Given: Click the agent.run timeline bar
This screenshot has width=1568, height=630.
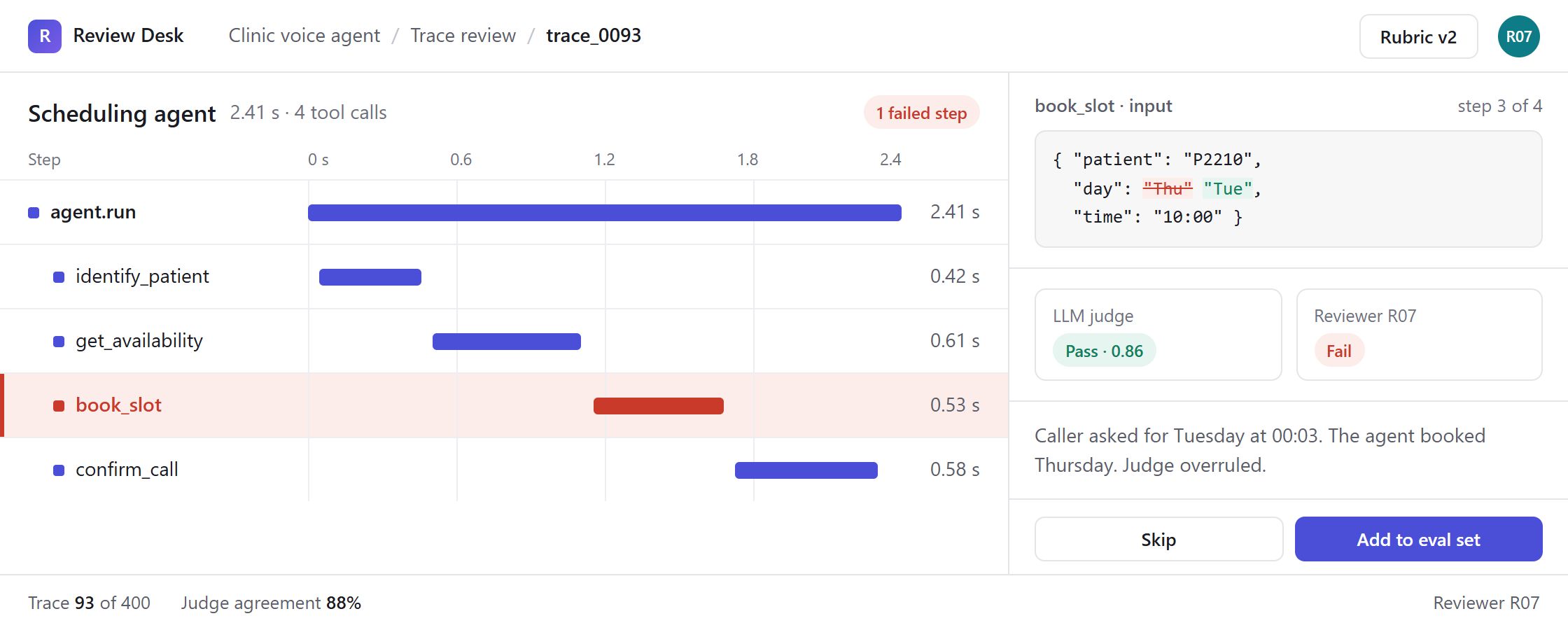Looking at the screenshot, I should coord(605,213).
